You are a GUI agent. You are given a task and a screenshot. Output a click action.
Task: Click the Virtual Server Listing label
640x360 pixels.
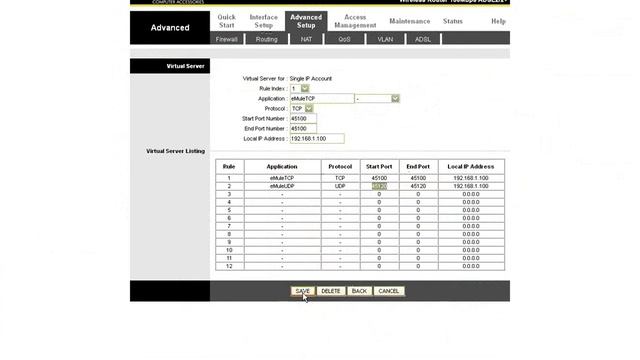click(x=176, y=151)
